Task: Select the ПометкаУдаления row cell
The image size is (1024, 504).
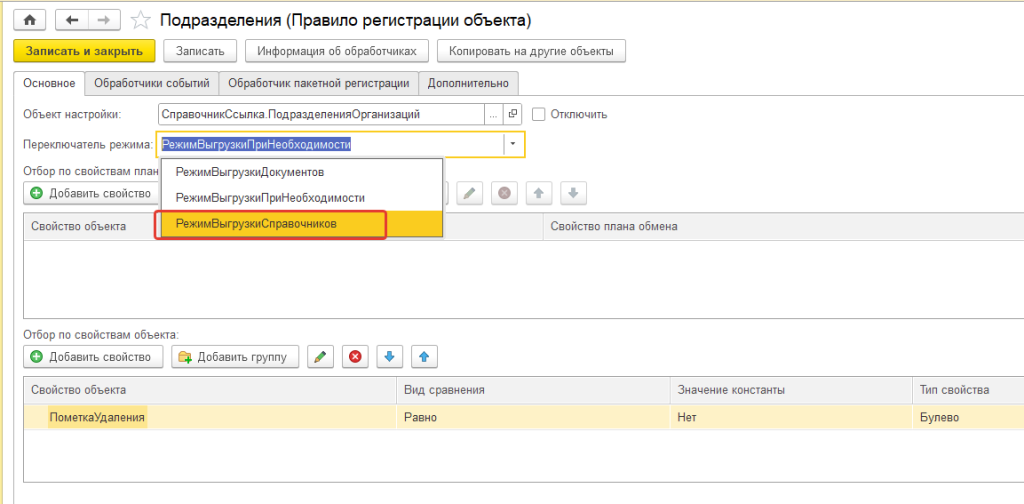Action: pyautogui.click(x=98, y=417)
